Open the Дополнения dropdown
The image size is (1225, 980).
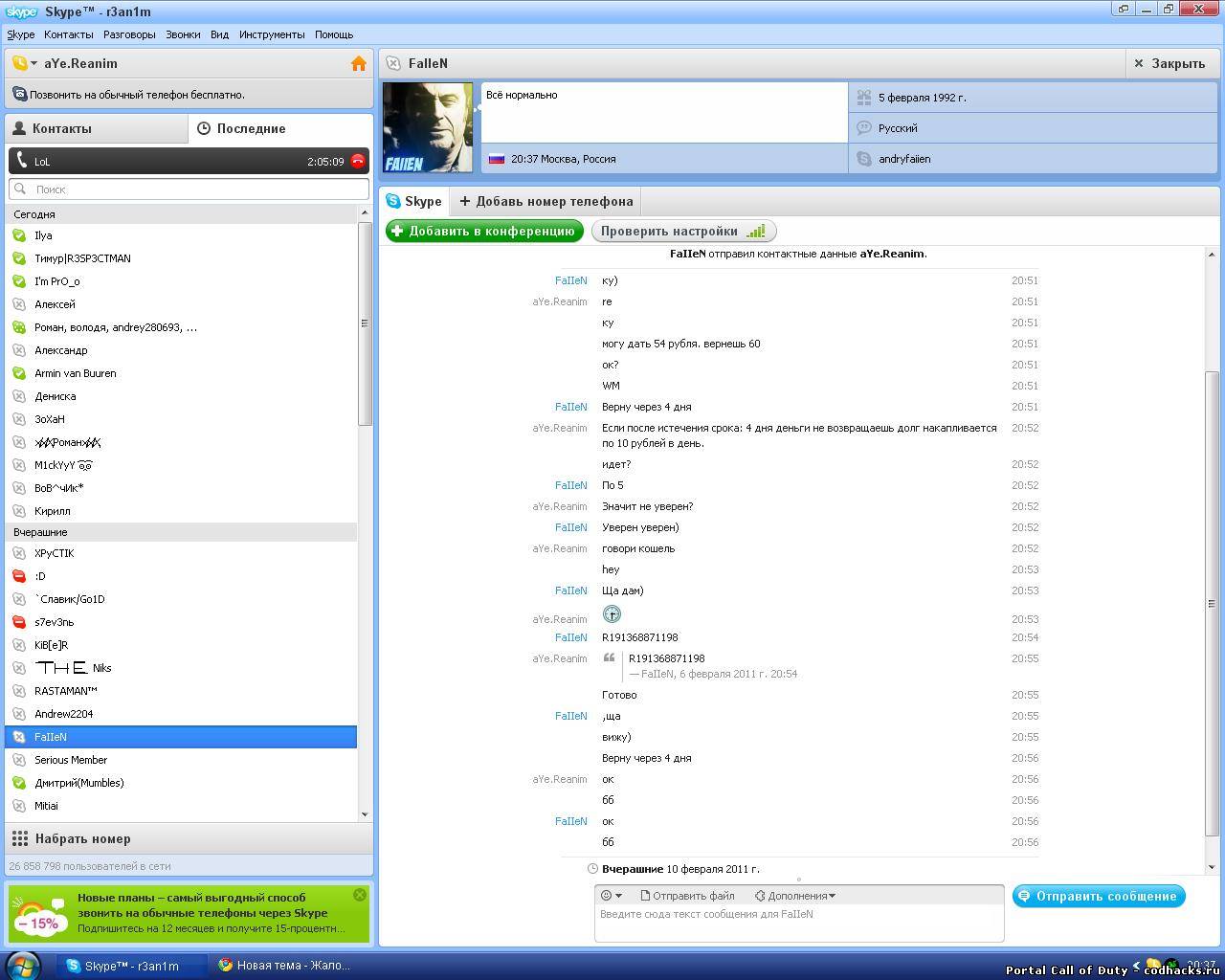tap(795, 896)
